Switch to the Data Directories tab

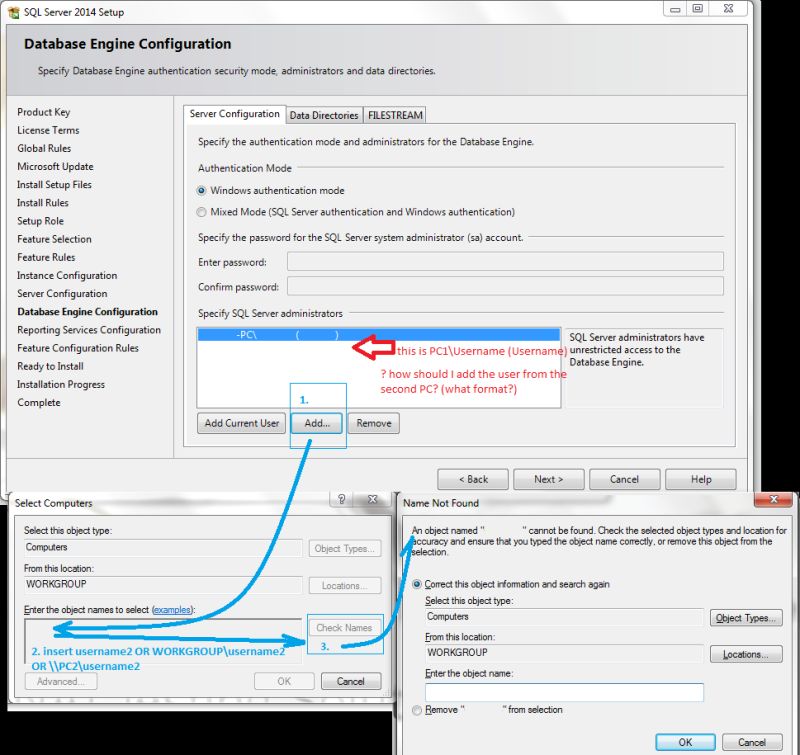tap(324, 115)
